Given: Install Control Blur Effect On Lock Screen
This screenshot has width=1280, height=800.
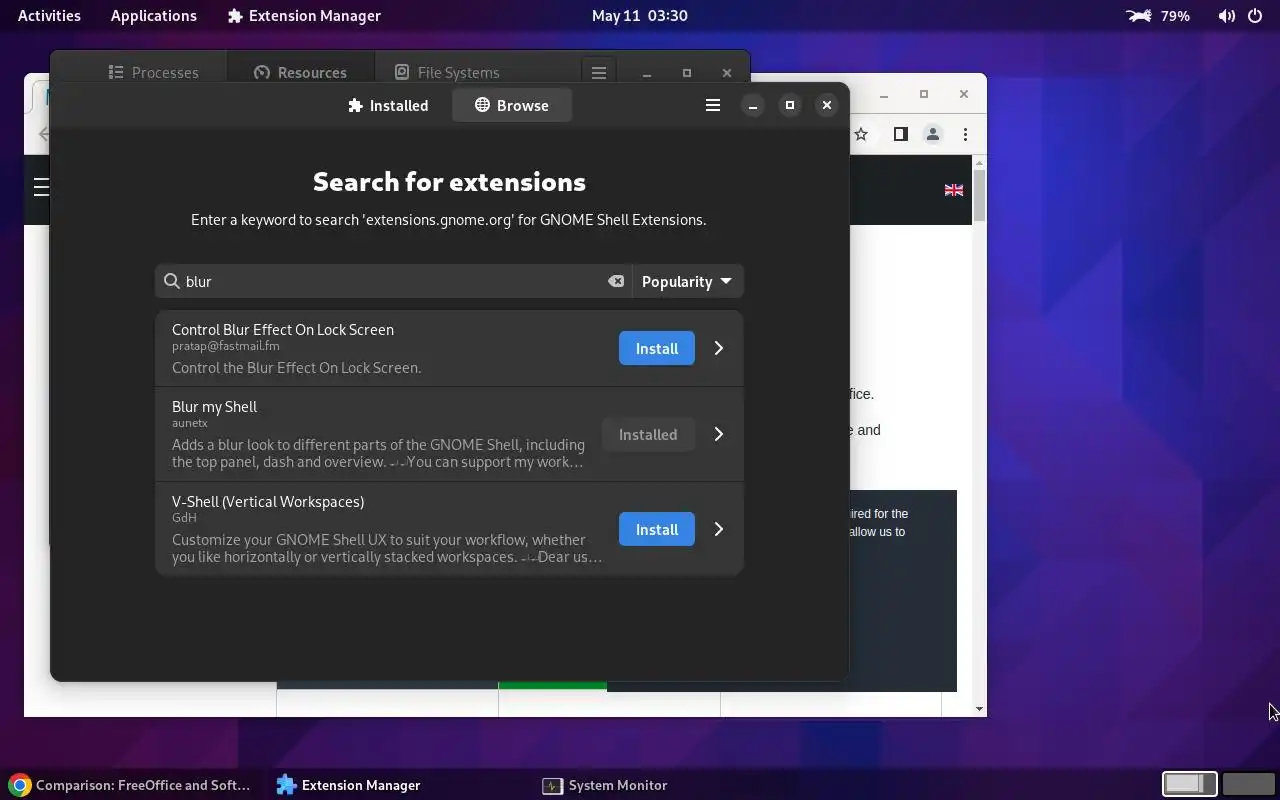Looking at the screenshot, I should coord(657,348).
